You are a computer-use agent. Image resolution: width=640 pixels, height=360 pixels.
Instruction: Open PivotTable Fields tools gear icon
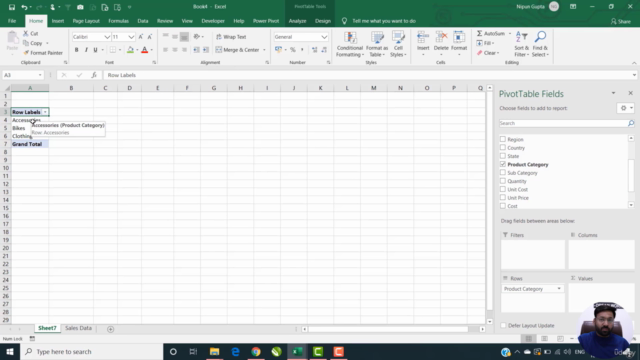[623, 108]
